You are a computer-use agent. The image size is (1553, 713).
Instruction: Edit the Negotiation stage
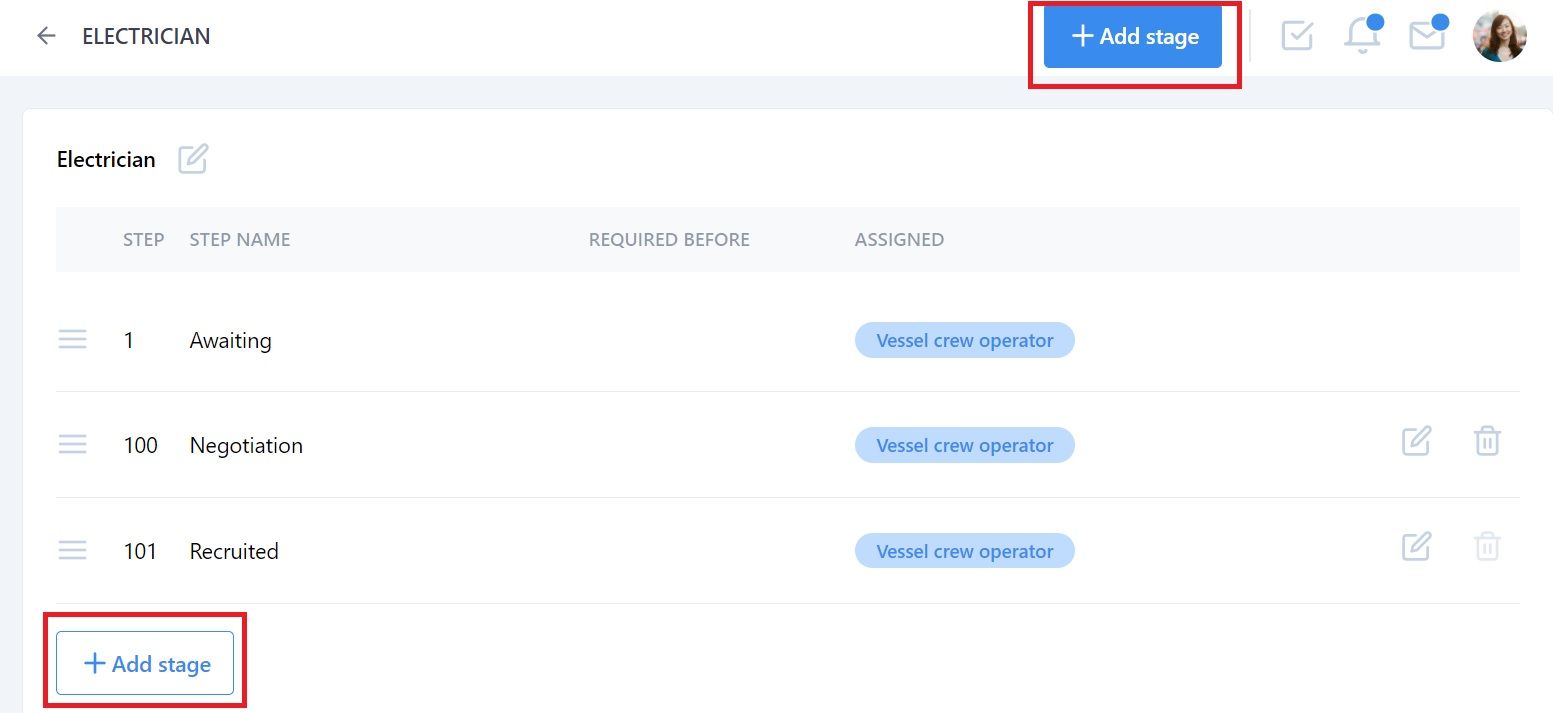pos(1416,441)
